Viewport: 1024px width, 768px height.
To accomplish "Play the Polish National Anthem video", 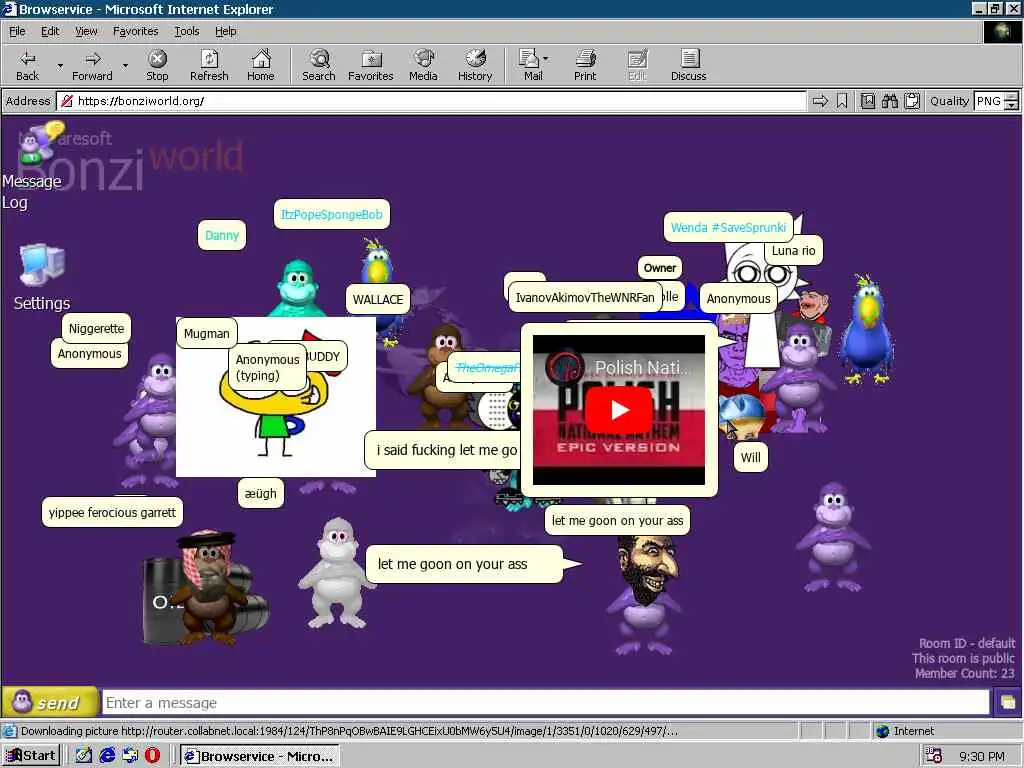I will (618, 410).
